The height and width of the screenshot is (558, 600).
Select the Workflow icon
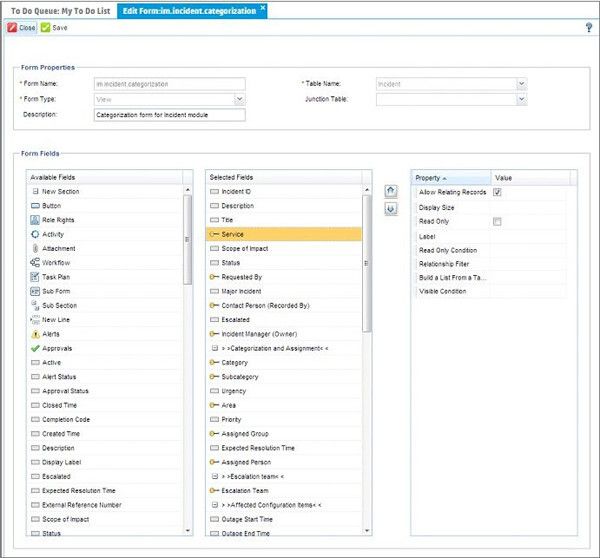tap(35, 263)
